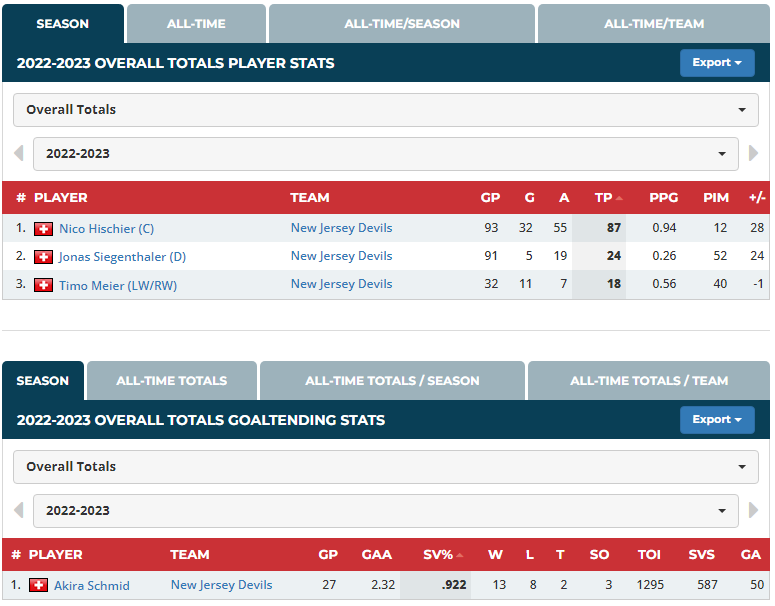Open Nico Hischier's player profile
This screenshot has width=775, height=606.
coord(106,229)
